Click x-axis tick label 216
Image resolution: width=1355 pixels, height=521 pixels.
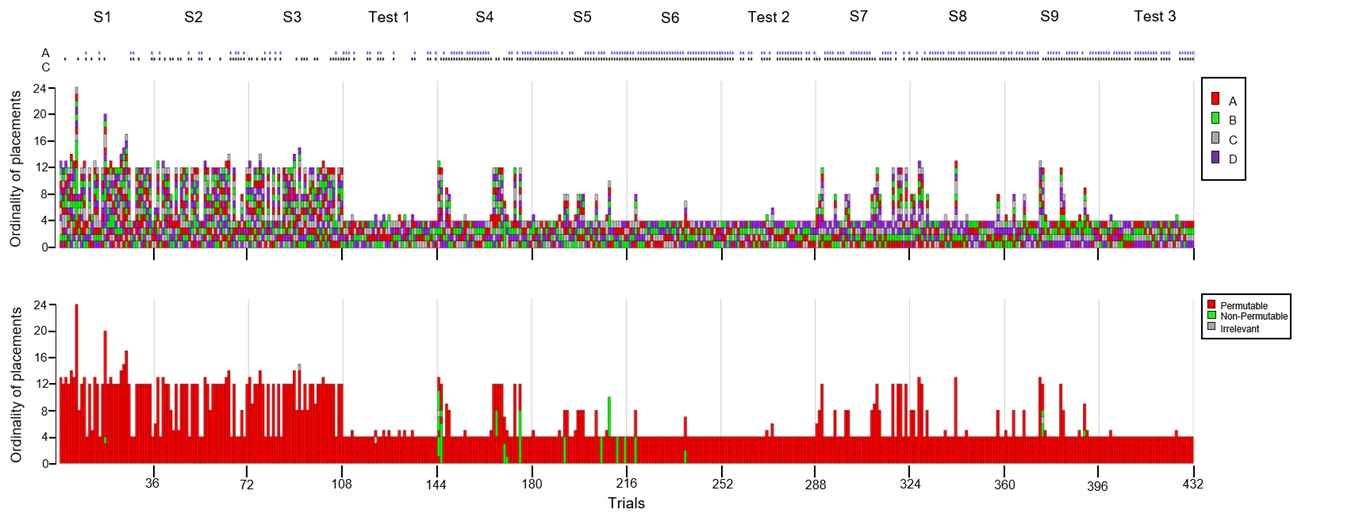(626, 485)
